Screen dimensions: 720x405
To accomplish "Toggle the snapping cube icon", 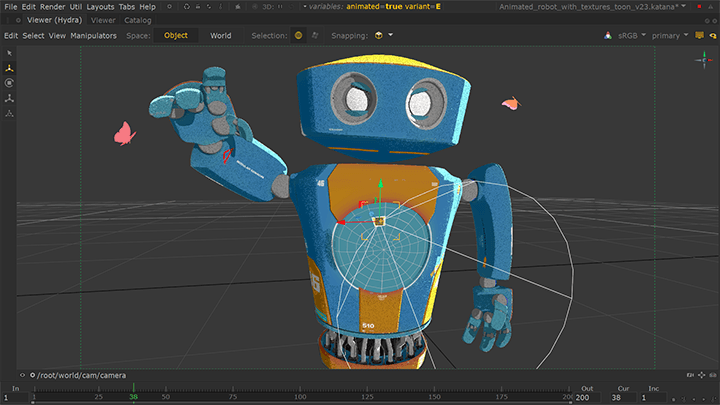I will pyautogui.click(x=378, y=36).
